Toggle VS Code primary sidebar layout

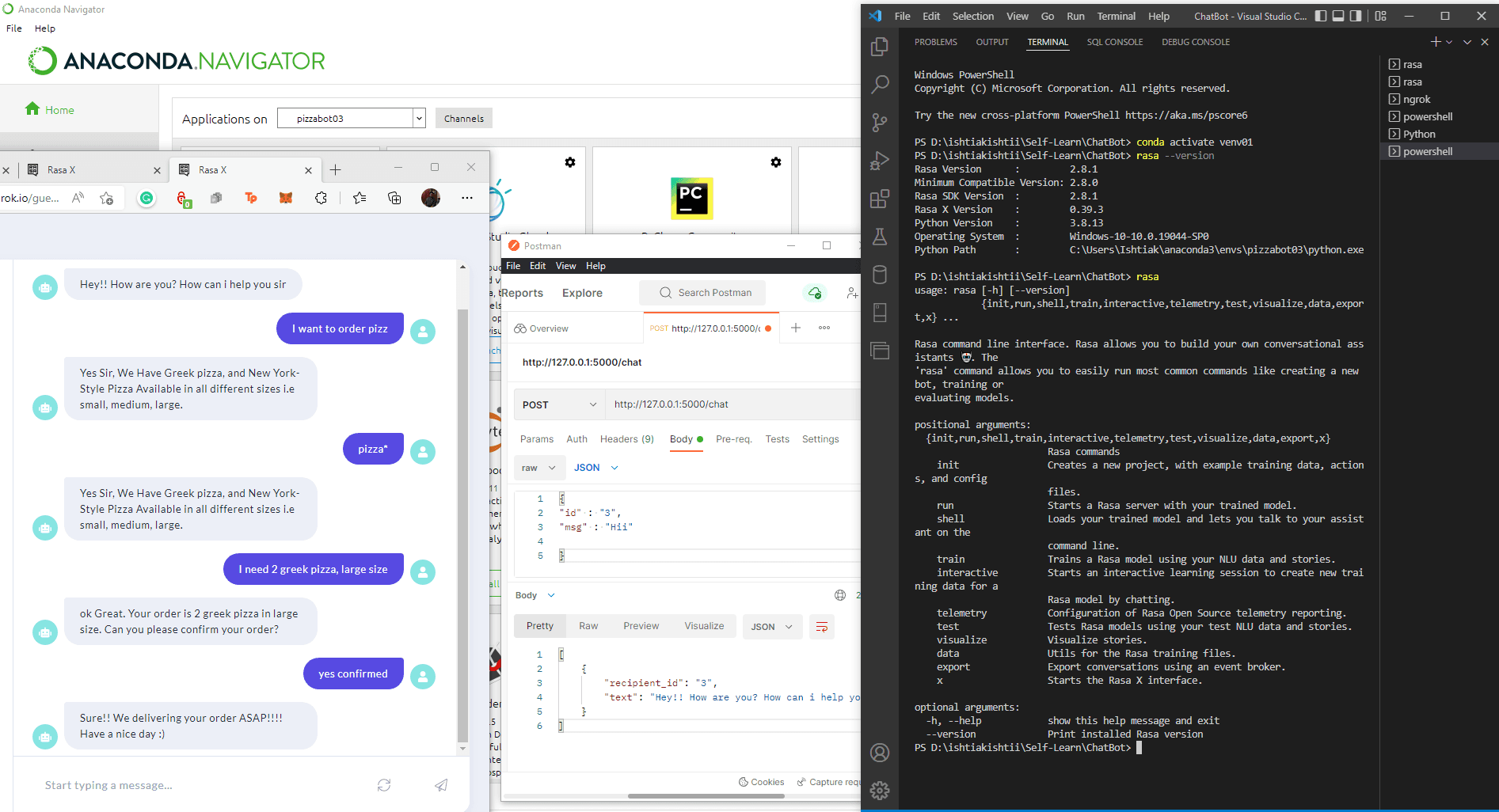(1321, 16)
